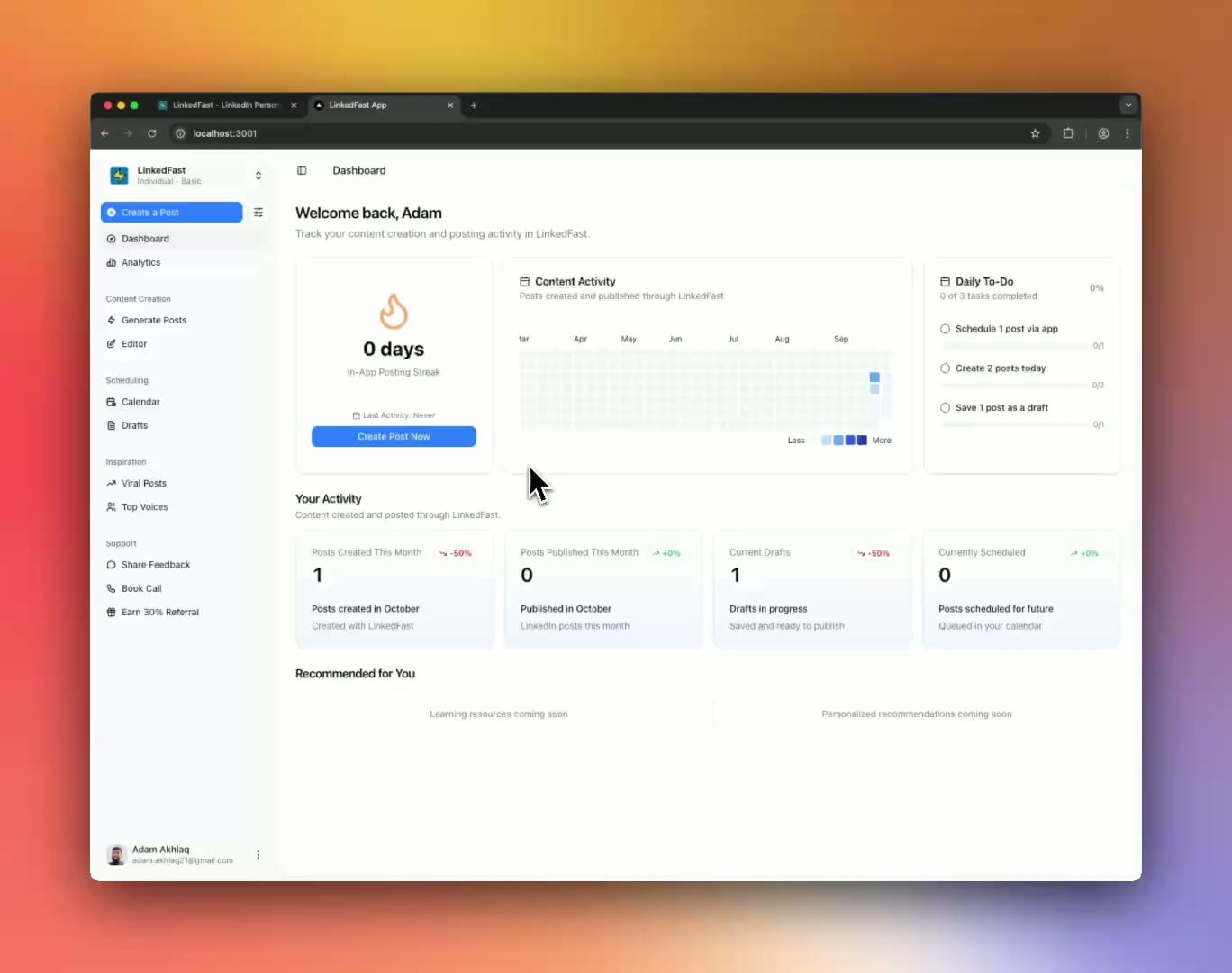1232x973 pixels.
Task: Open the Share Feedback link
Action: (x=156, y=565)
